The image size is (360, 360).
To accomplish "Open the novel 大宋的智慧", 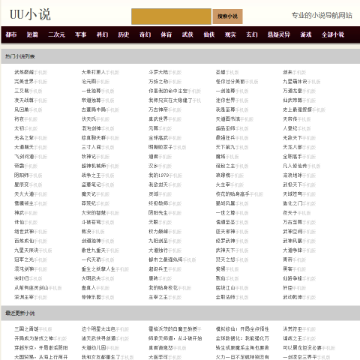I will tap(94, 212).
